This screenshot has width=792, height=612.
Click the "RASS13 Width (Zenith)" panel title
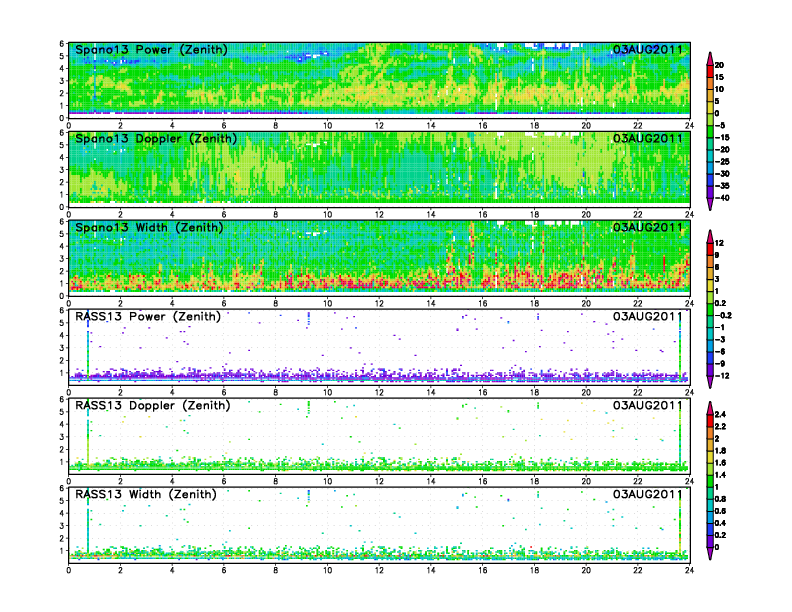coord(145,494)
